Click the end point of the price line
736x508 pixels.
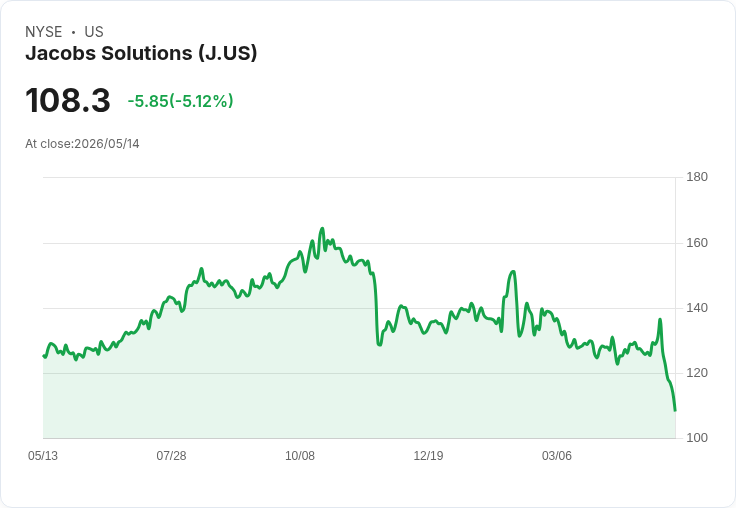675,410
